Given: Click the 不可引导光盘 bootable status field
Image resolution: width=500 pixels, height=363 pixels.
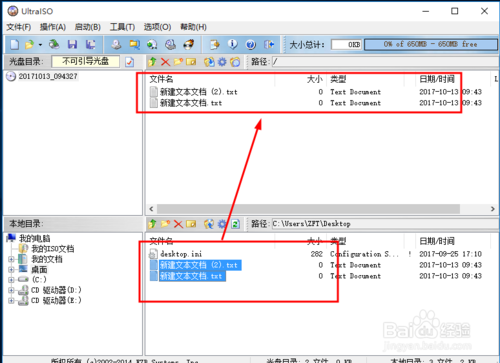Looking at the screenshot, I should click(x=85, y=61).
